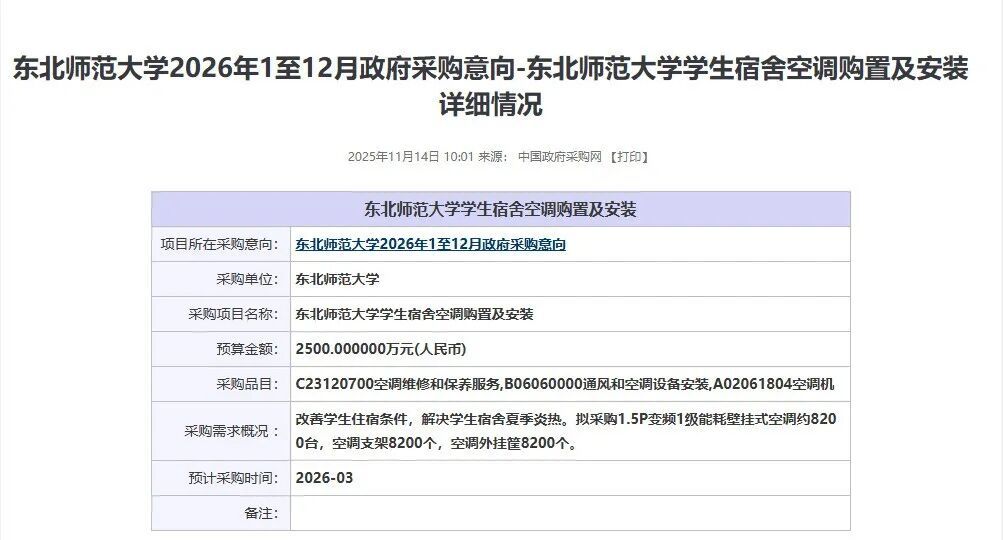This screenshot has height=540, width=1003.
Task: Click the 来源：中国政府采购网 source text
Action: 541,157
